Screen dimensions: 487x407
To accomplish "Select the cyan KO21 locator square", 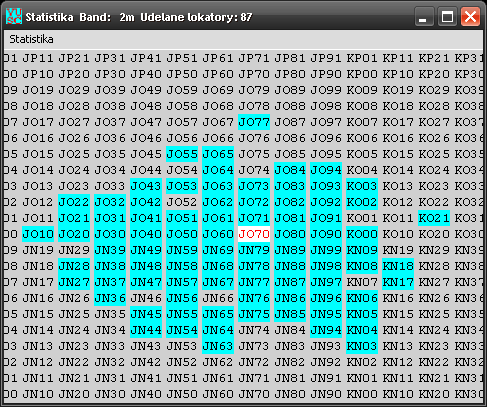I will click(x=434, y=218).
